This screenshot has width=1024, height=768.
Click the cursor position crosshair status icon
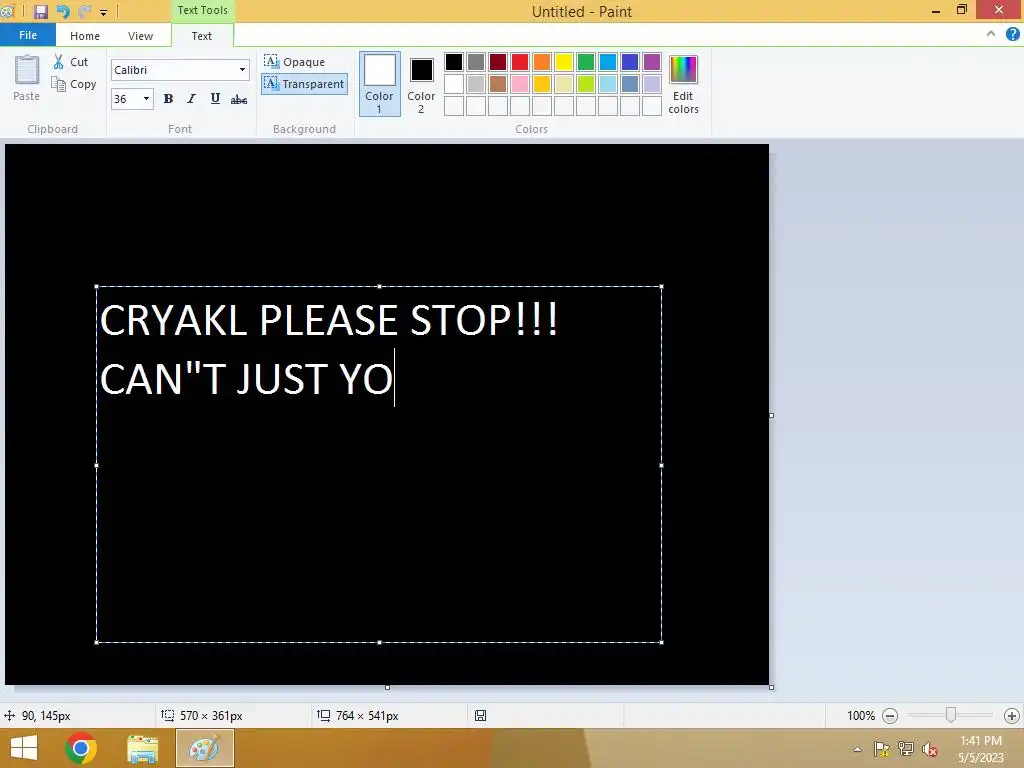tap(9, 716)
